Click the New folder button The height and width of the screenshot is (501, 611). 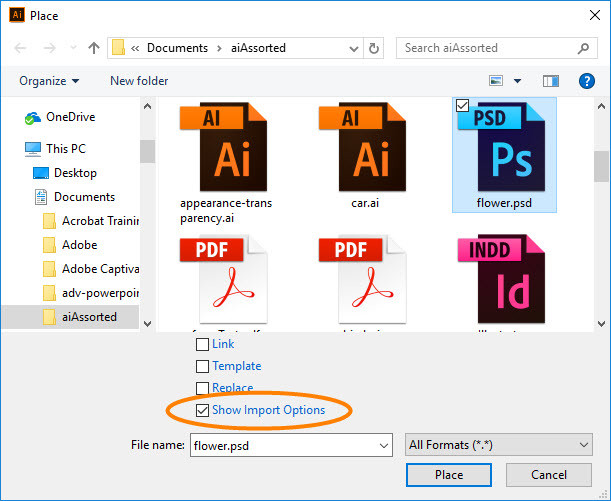[x=139, y=81]
